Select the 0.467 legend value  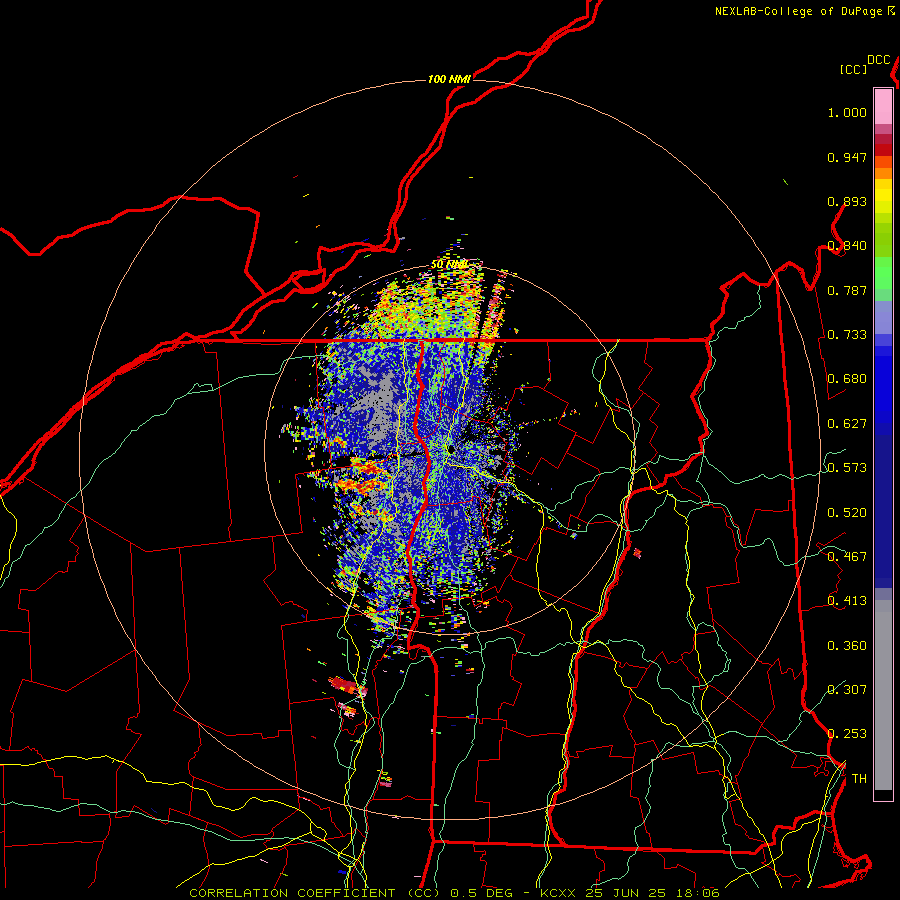[847, 557]
